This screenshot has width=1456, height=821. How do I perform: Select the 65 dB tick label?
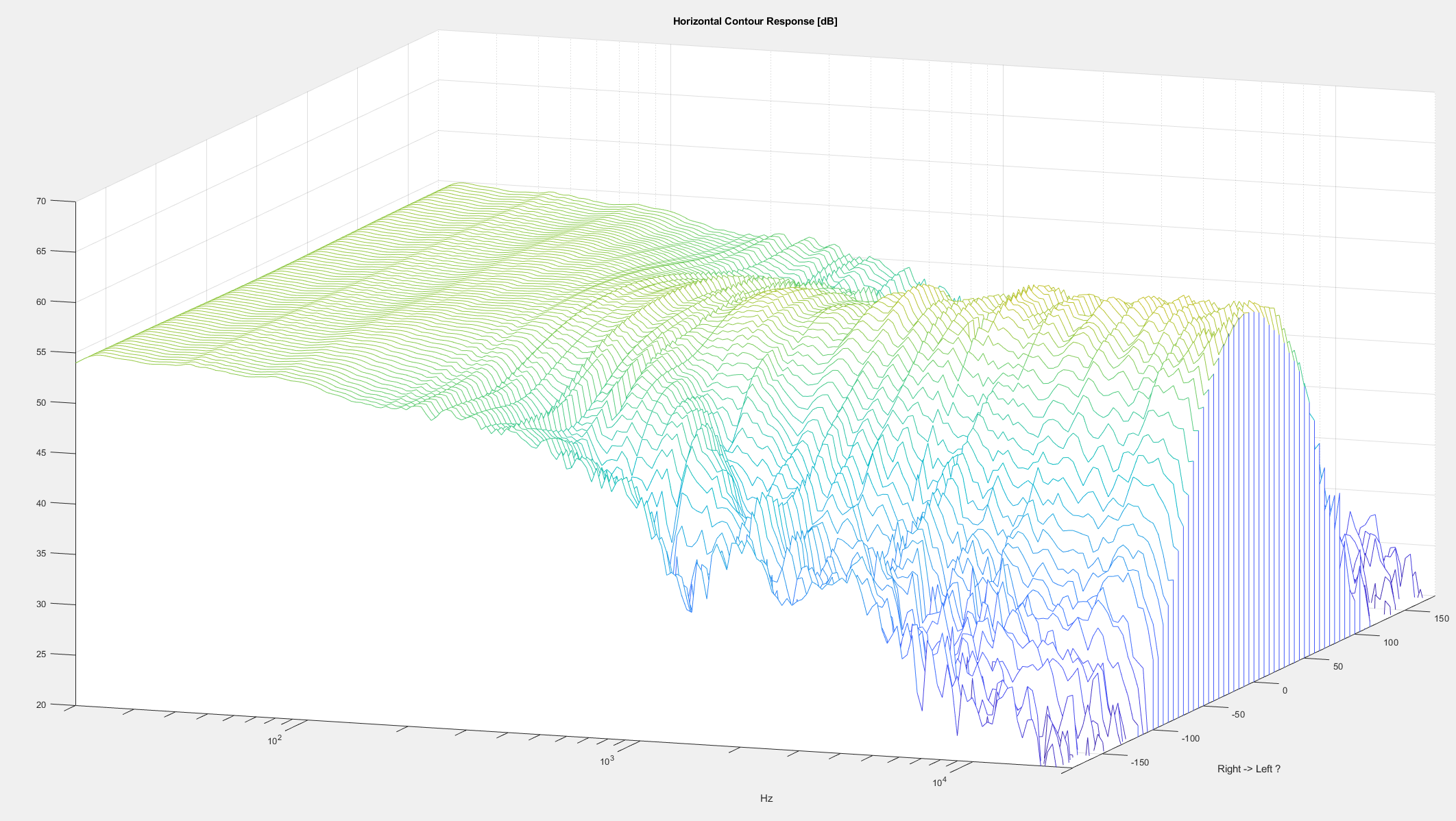[41, 251]
